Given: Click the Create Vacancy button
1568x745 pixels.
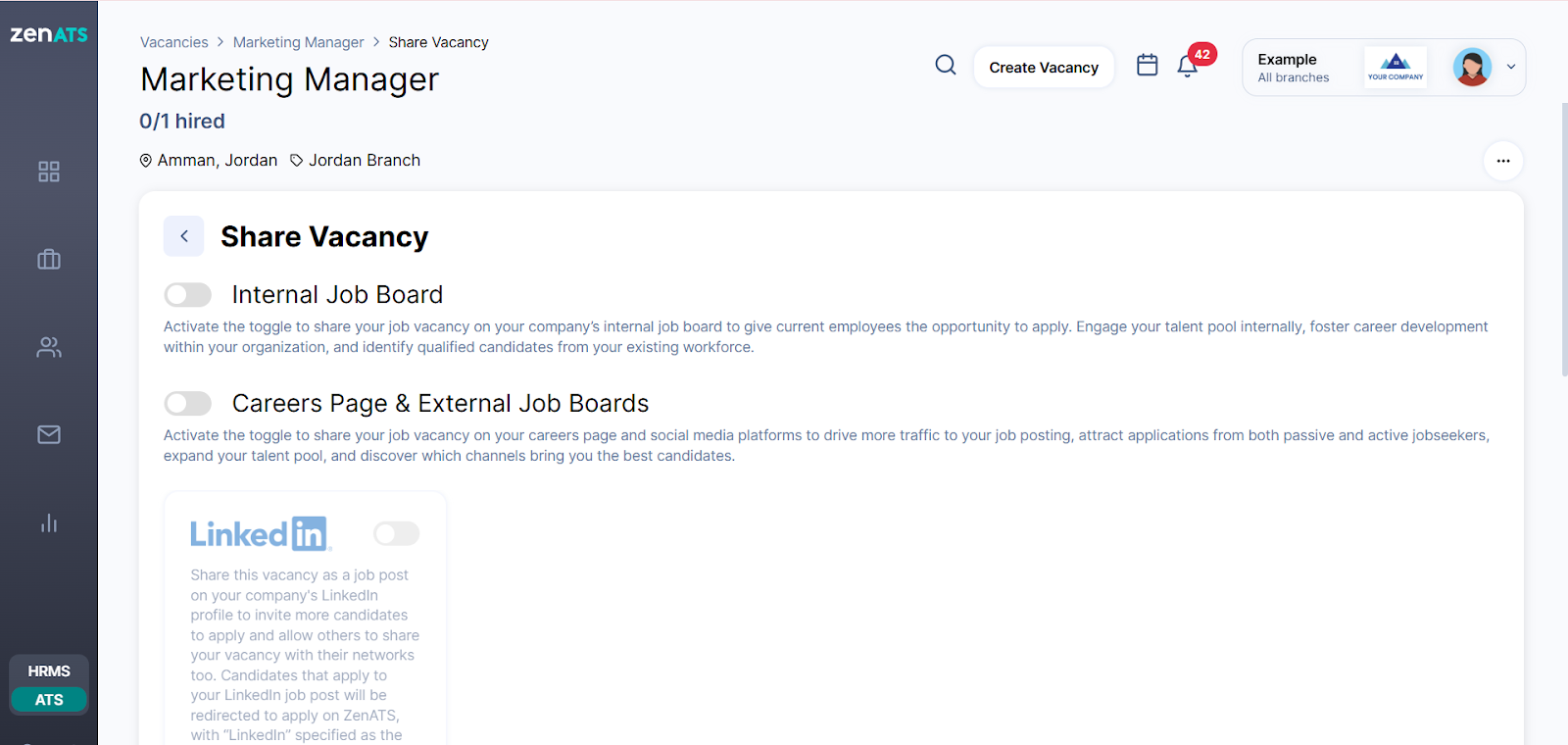Looking at the screenshot, I should [1044, 68].
